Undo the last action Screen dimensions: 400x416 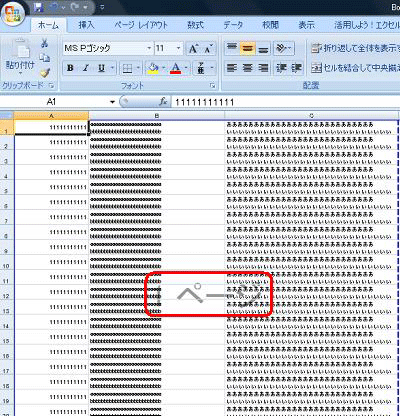coord(54,7)
